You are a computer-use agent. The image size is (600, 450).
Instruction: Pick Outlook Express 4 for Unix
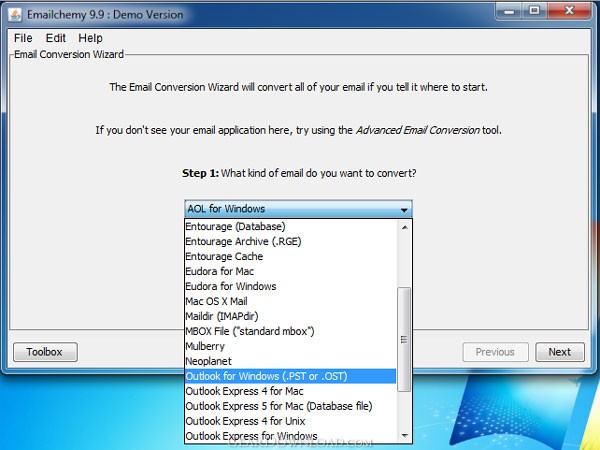(290, 421)
